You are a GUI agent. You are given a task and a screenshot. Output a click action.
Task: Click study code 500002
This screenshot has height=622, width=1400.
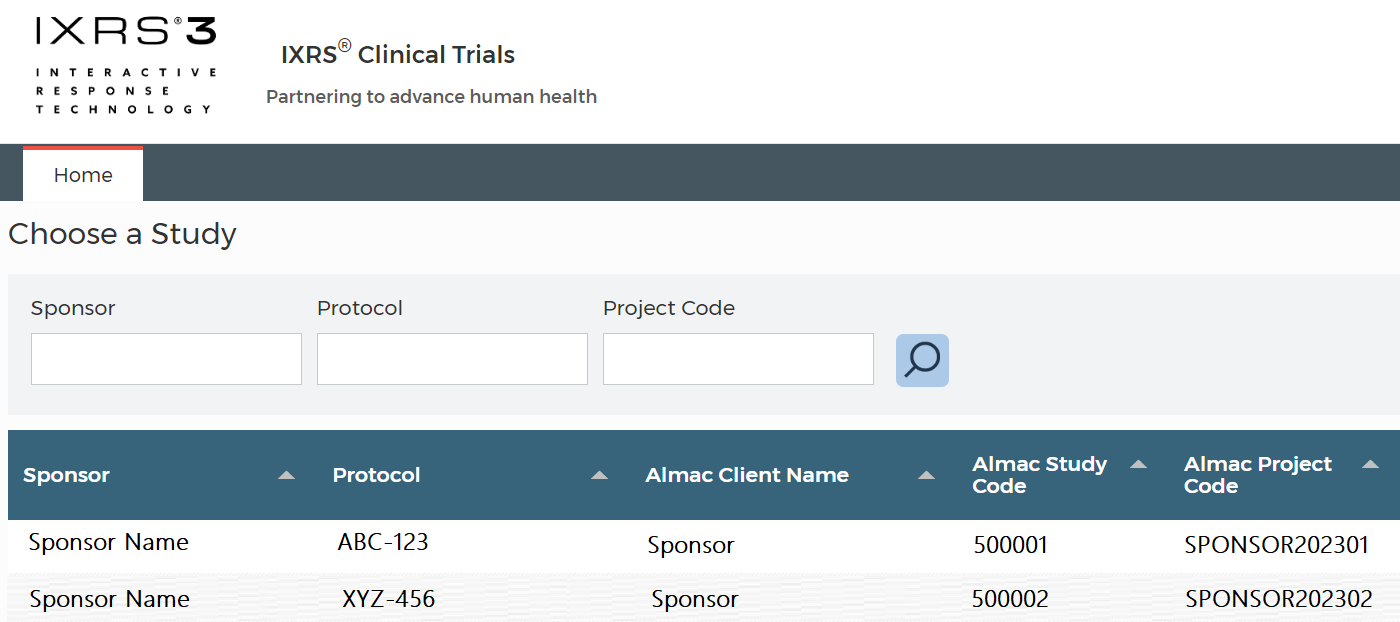click(x=1010, y=600)
